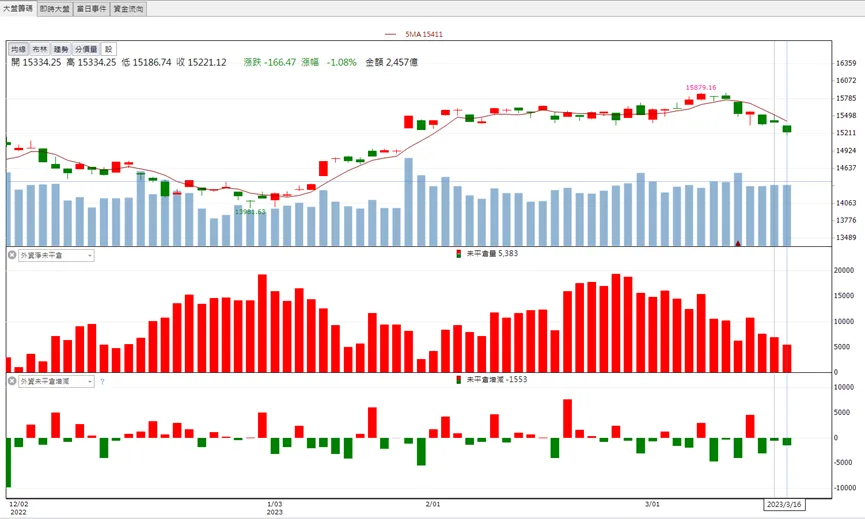Click the 收 15221.12 closing value

(x=201, y=62)
